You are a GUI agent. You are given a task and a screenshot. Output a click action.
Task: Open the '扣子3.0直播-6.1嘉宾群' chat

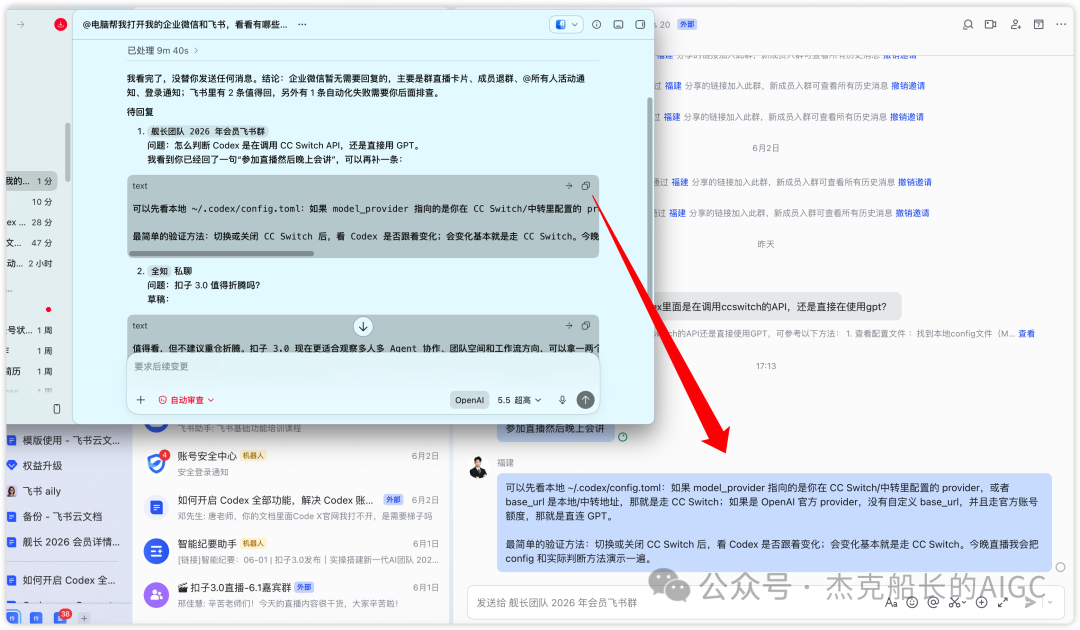click(x=291, y=595)
